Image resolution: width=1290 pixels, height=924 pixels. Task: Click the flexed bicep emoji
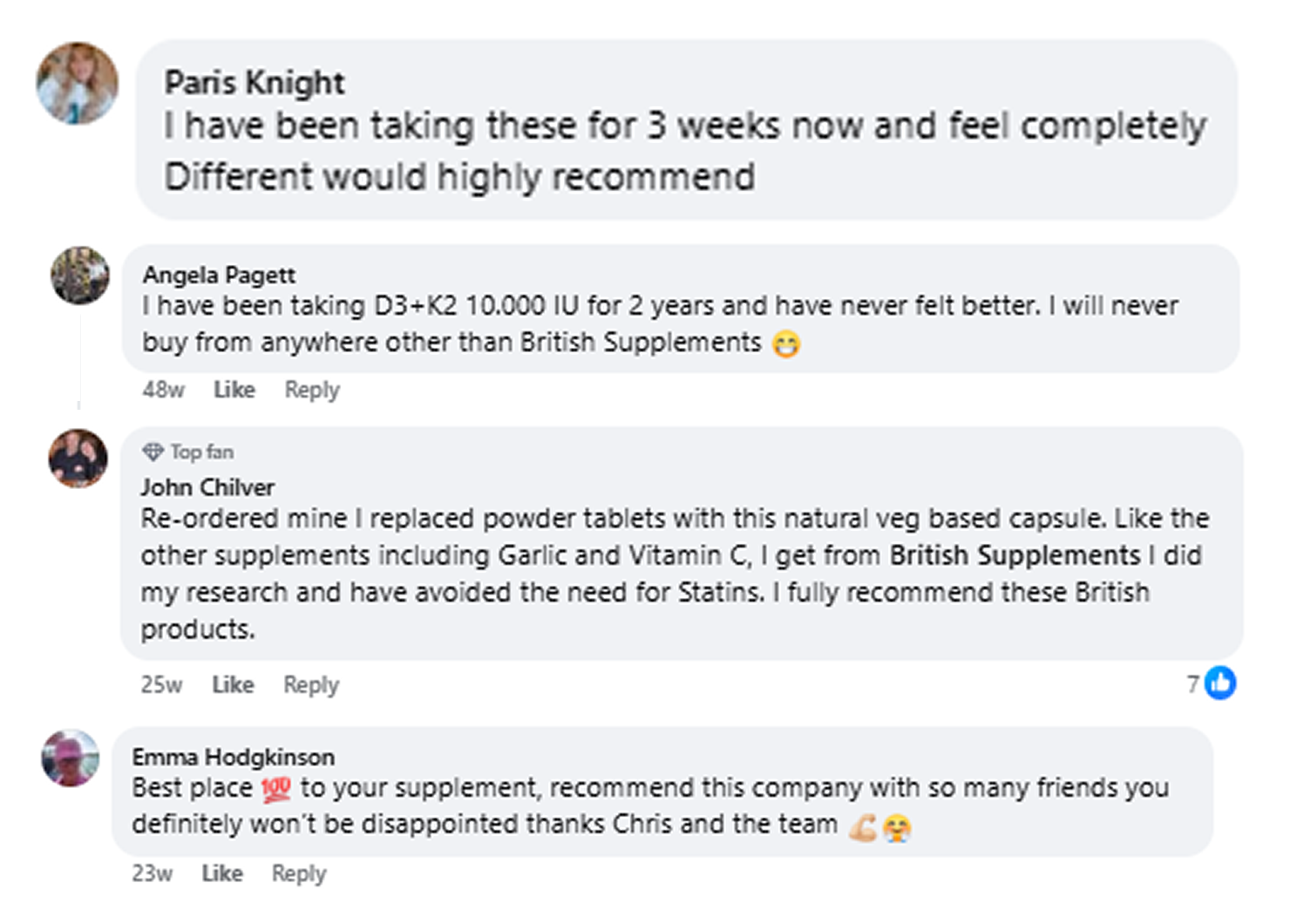click(x=863, y=826)
